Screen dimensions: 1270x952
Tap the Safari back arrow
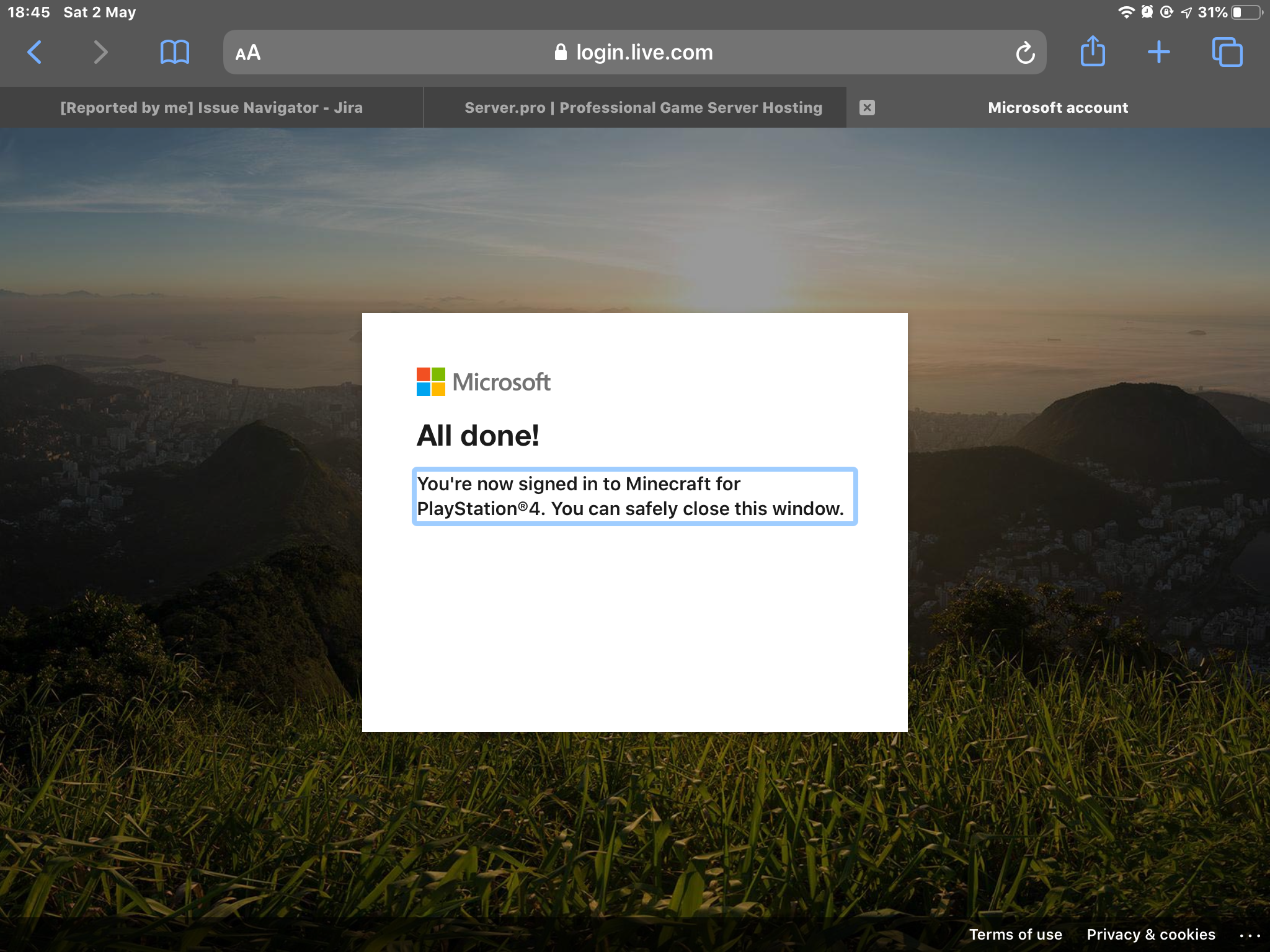pyautogui.click(x=35, y=52)
